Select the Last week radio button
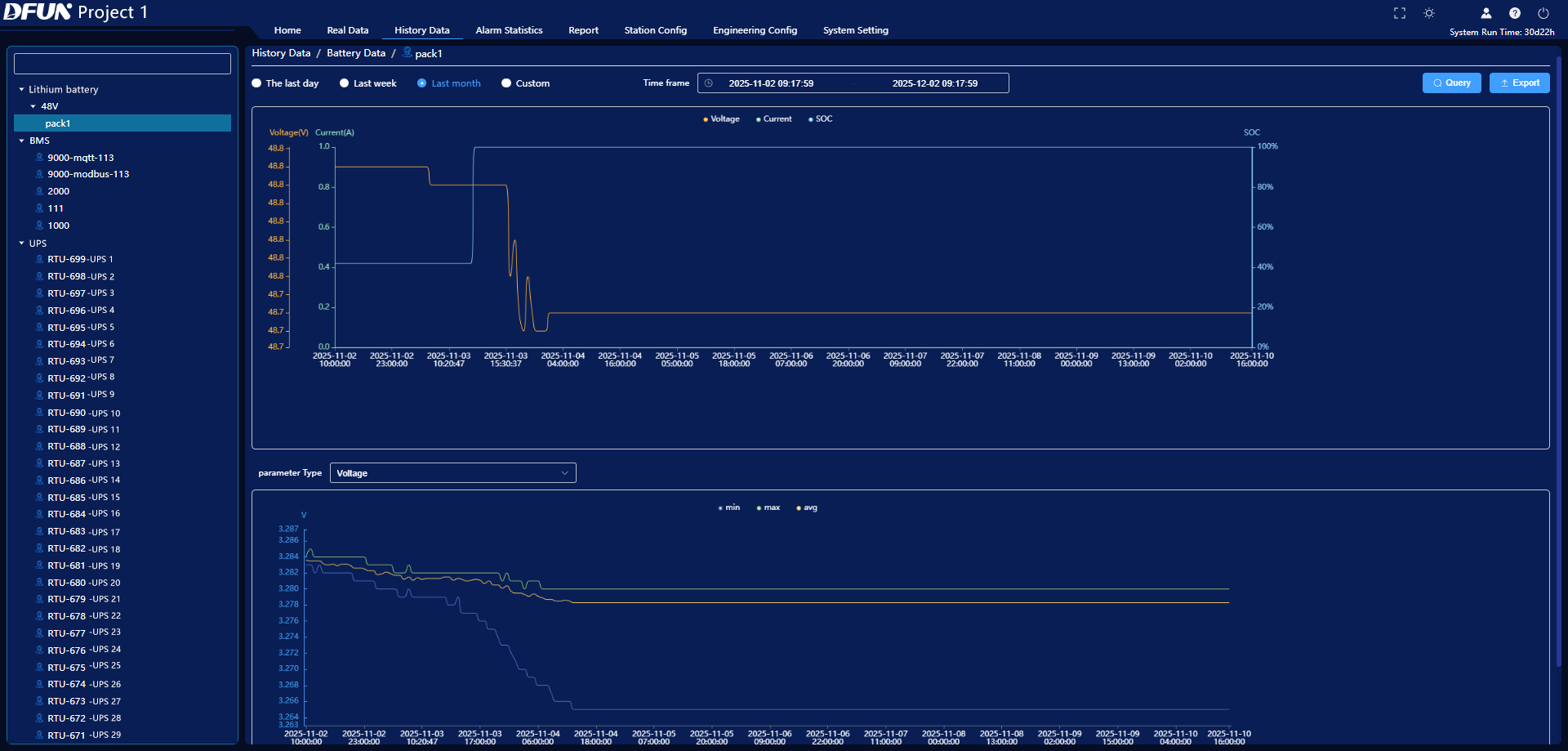The width and height of the screenshot is (1568, 751). pos(344,83)
